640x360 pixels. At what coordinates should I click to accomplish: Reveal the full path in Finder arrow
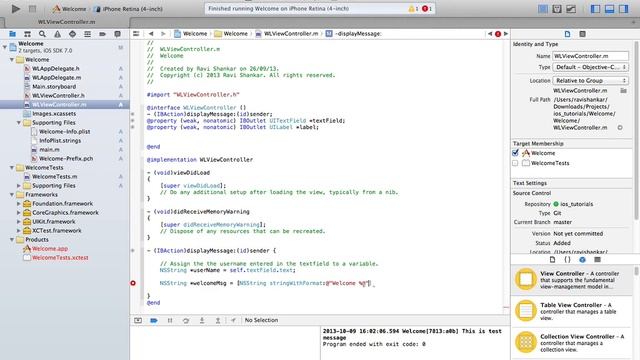[620, 128]
